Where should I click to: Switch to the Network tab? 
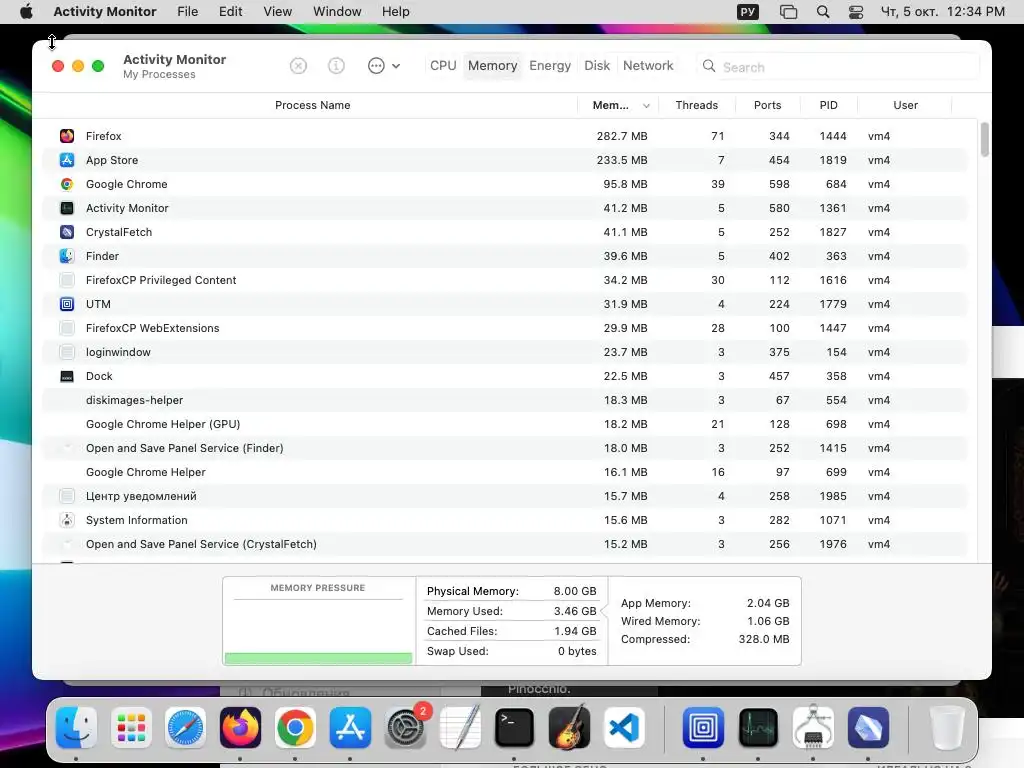point(648,66)
